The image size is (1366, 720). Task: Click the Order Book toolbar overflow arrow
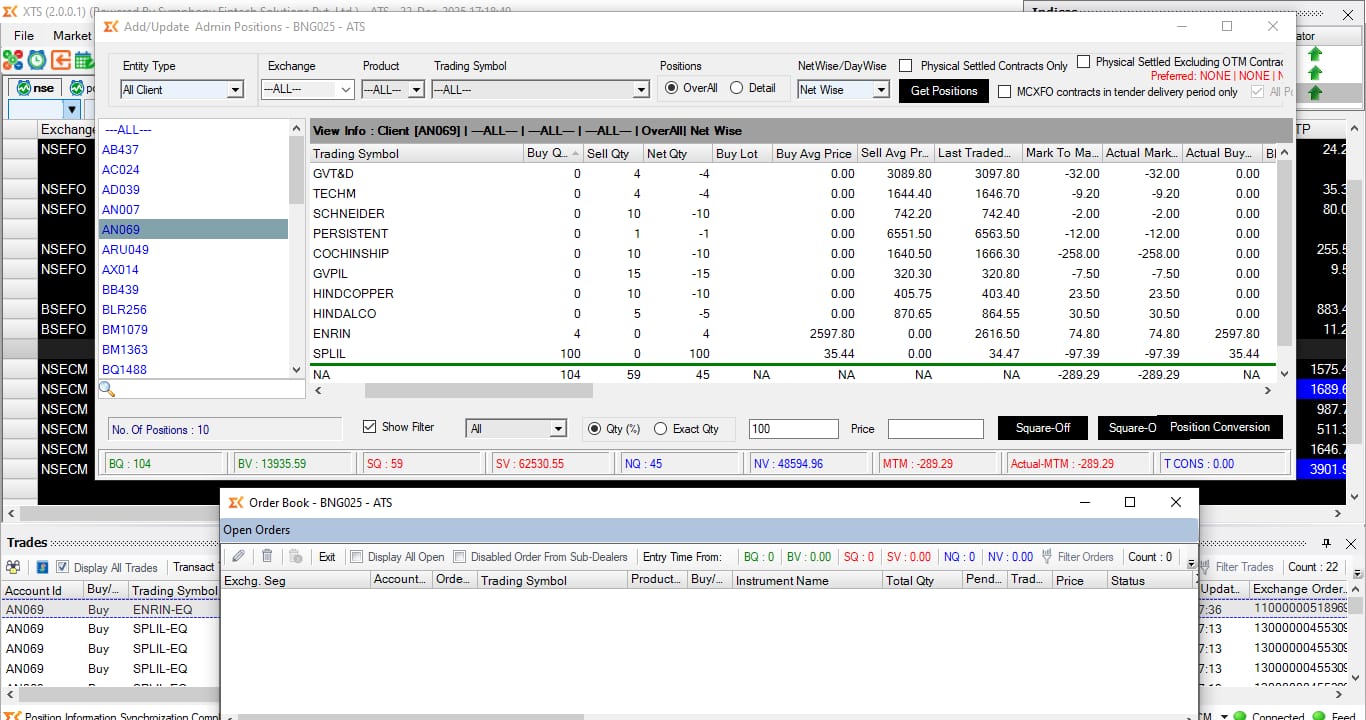pos(1191,564)
